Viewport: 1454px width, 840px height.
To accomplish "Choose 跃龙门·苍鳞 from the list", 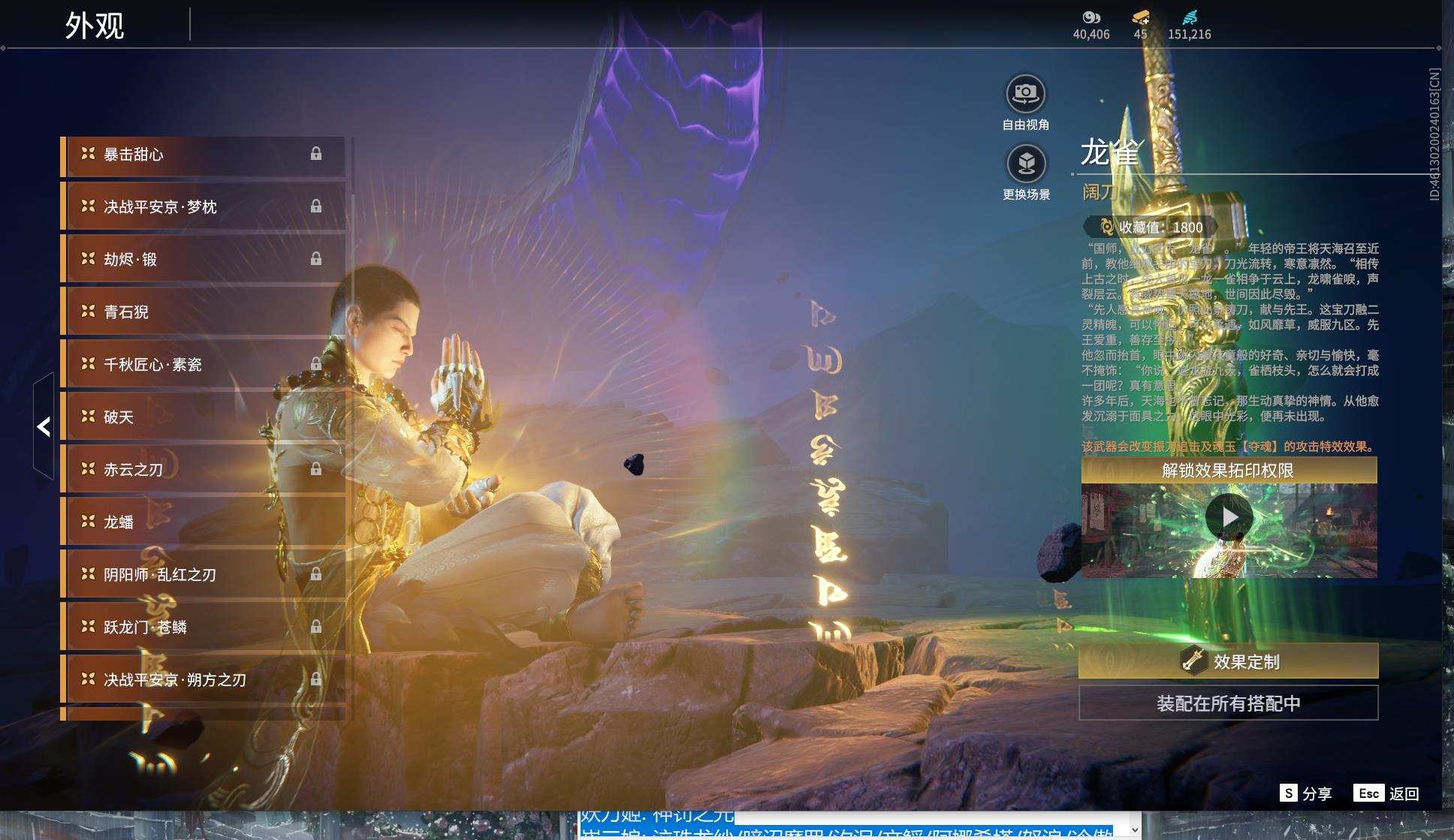I will (x=203, y=628).
